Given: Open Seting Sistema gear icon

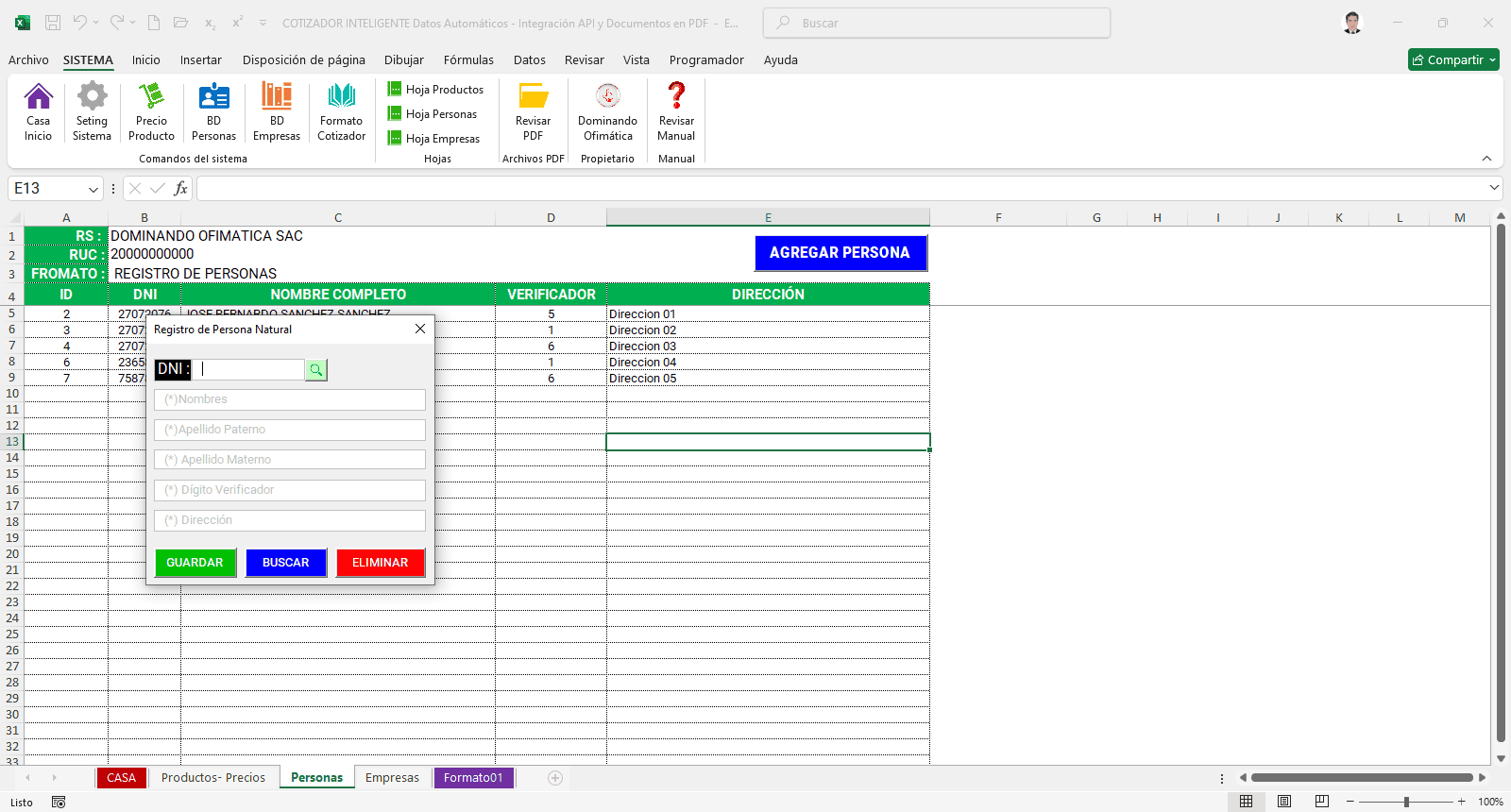Looking at the screenshot, I should coord(92,111).
